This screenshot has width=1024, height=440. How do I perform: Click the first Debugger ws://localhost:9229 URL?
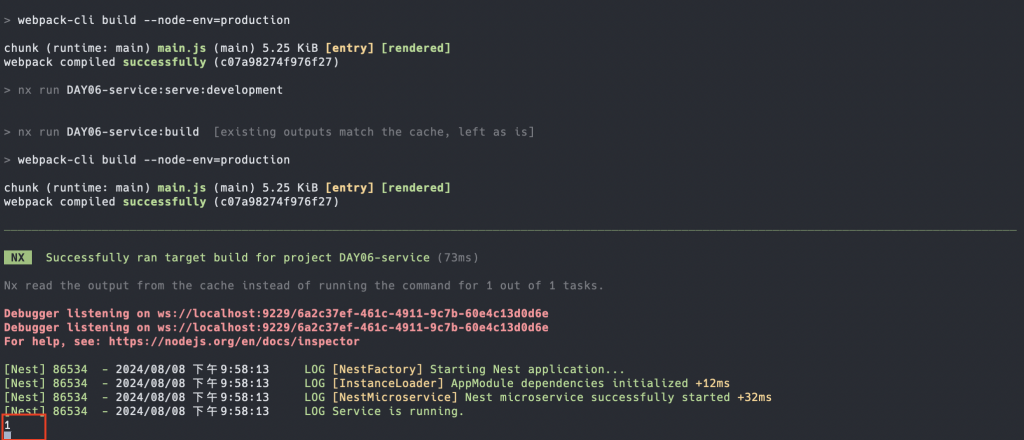point(353,313)
